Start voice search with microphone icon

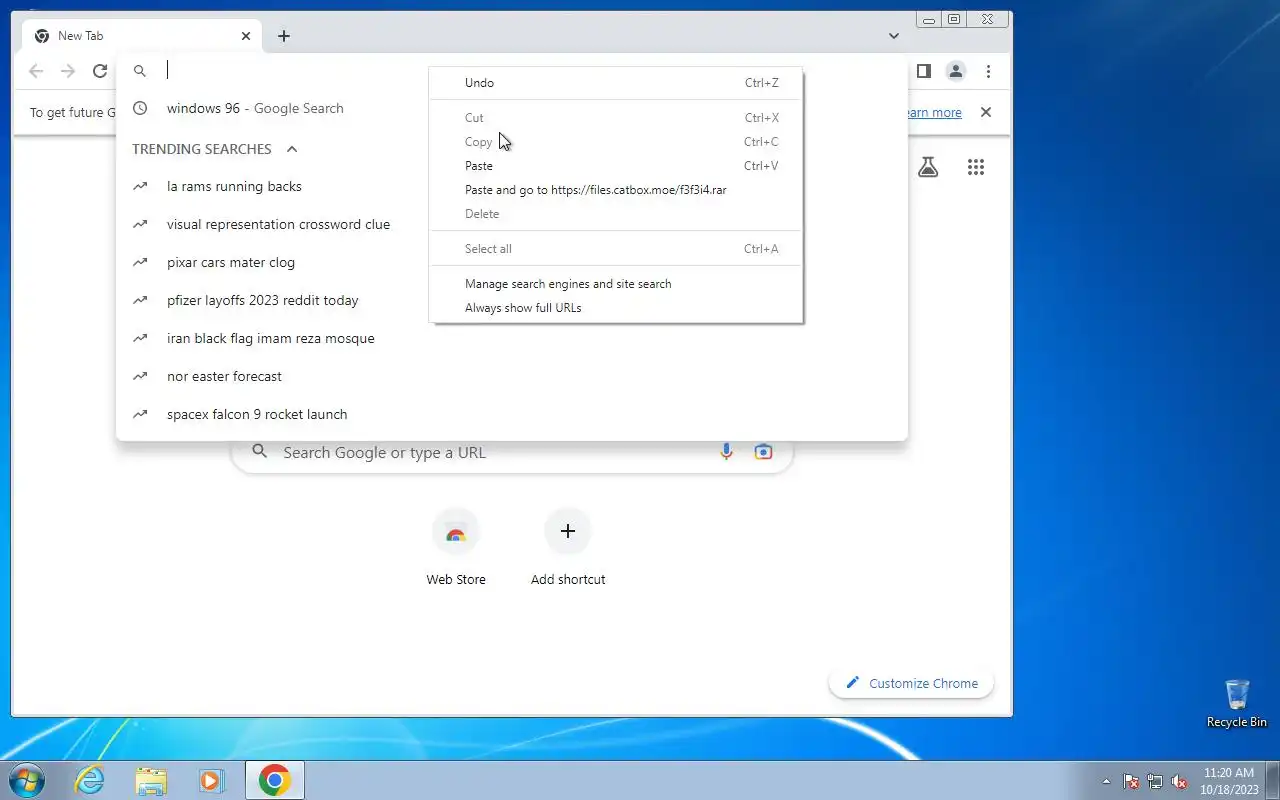[727, 452]
